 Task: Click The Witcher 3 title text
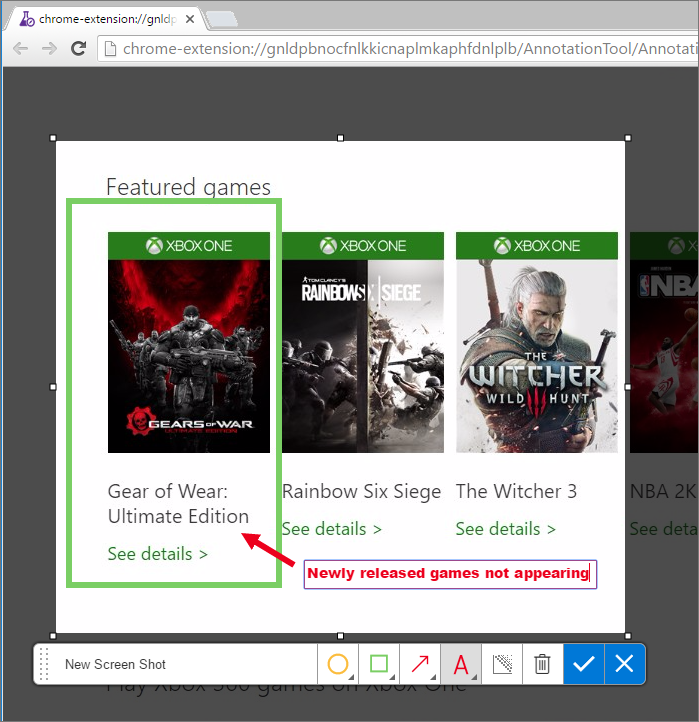(x=516, y=491)
